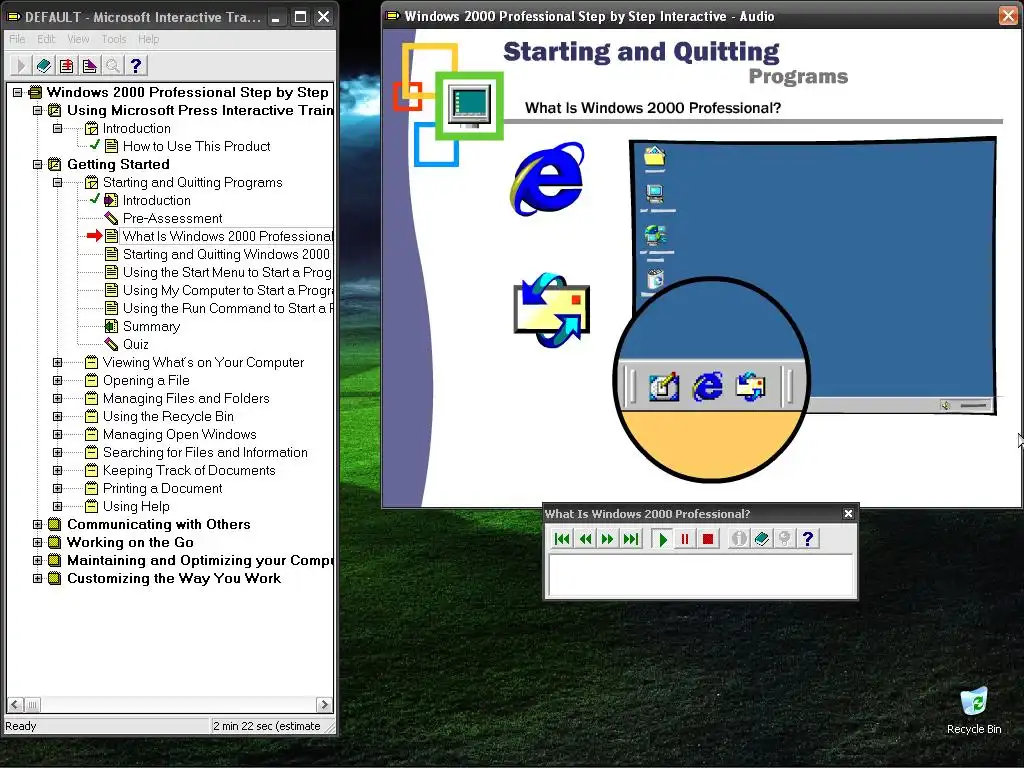Select Printing a Document
This screenshot has height=768, width=1024.
162,488
